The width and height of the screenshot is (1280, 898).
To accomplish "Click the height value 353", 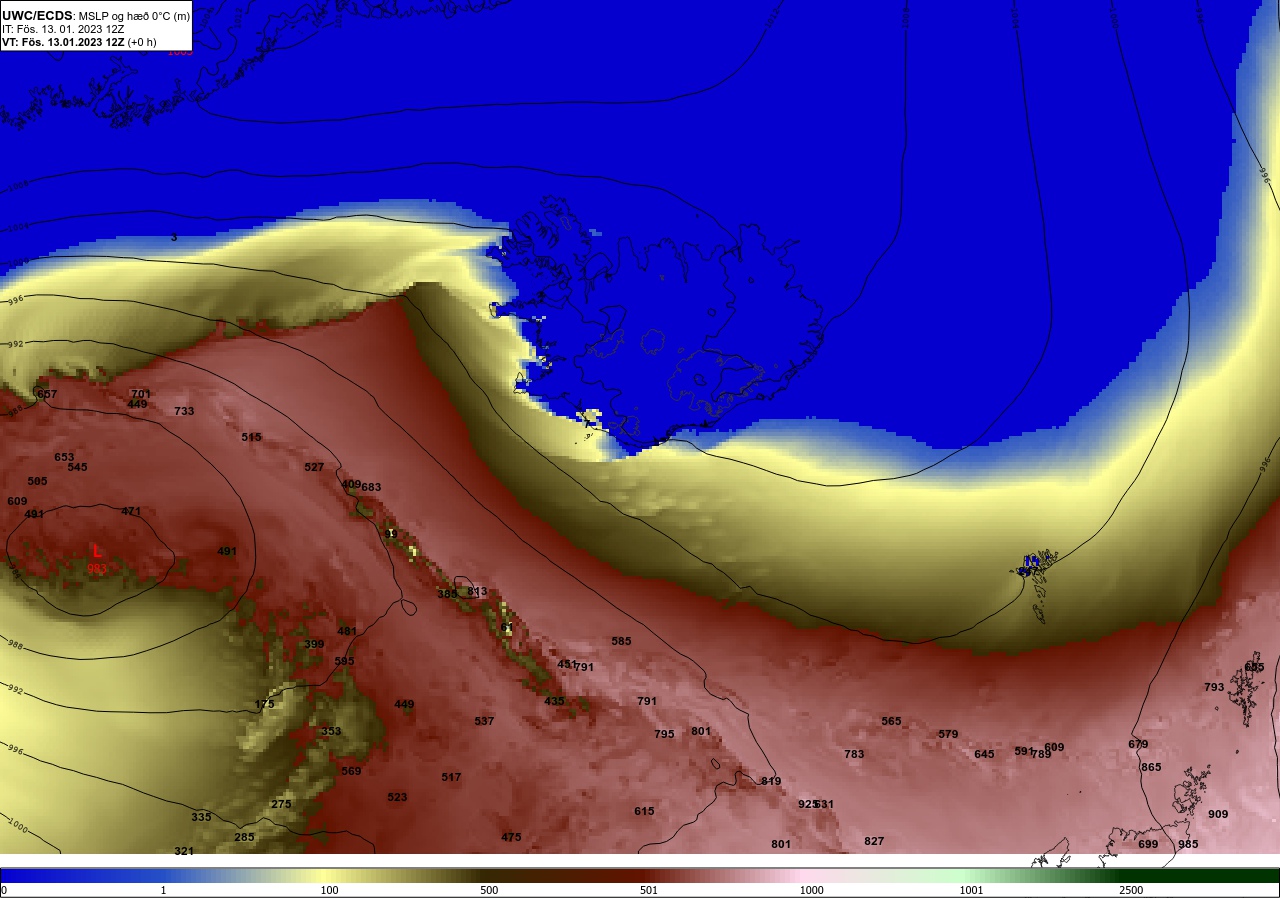I will pos(331,731).
